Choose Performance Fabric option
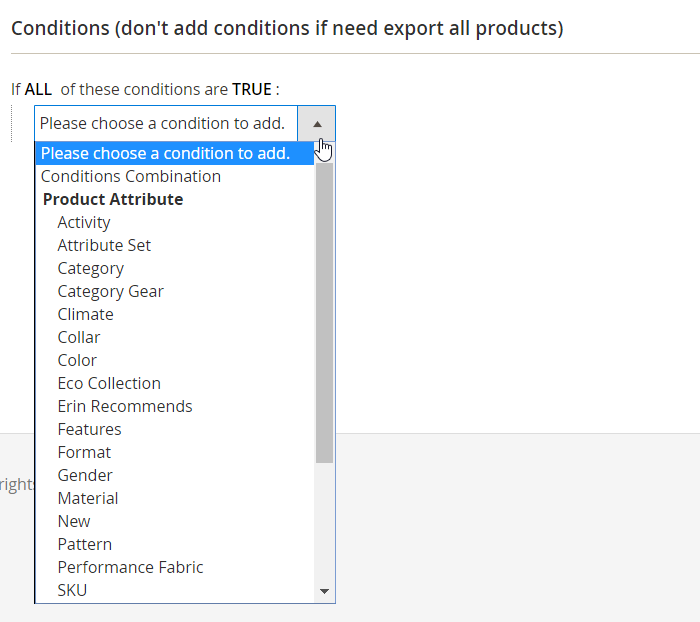The height and width of the screenshot is (622, 700). 130,567
